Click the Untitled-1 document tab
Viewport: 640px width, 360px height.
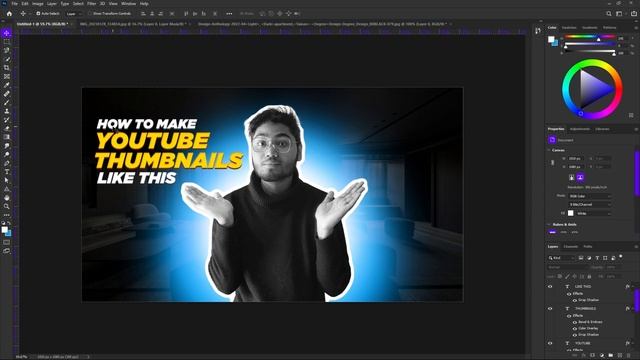point(42,24)
